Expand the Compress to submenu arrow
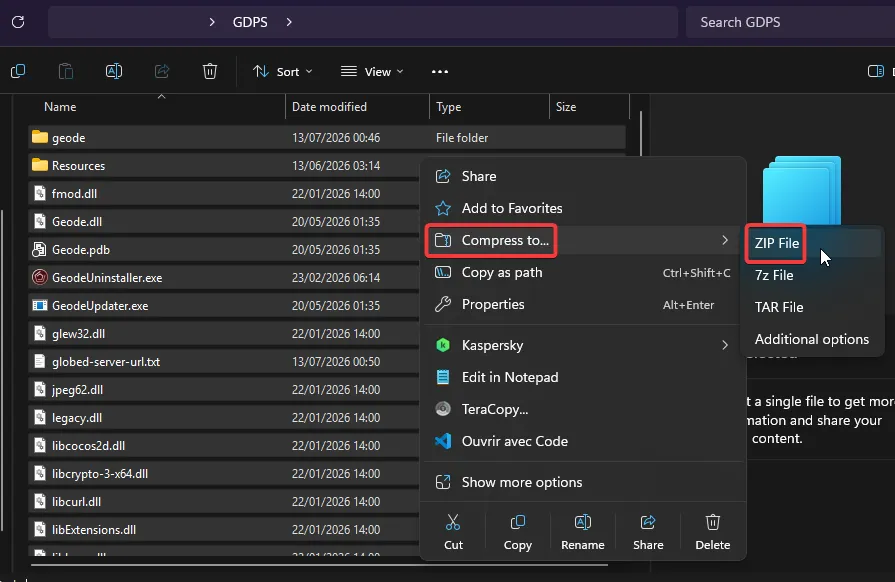The image size is (895, 582). tap(725, 240)
